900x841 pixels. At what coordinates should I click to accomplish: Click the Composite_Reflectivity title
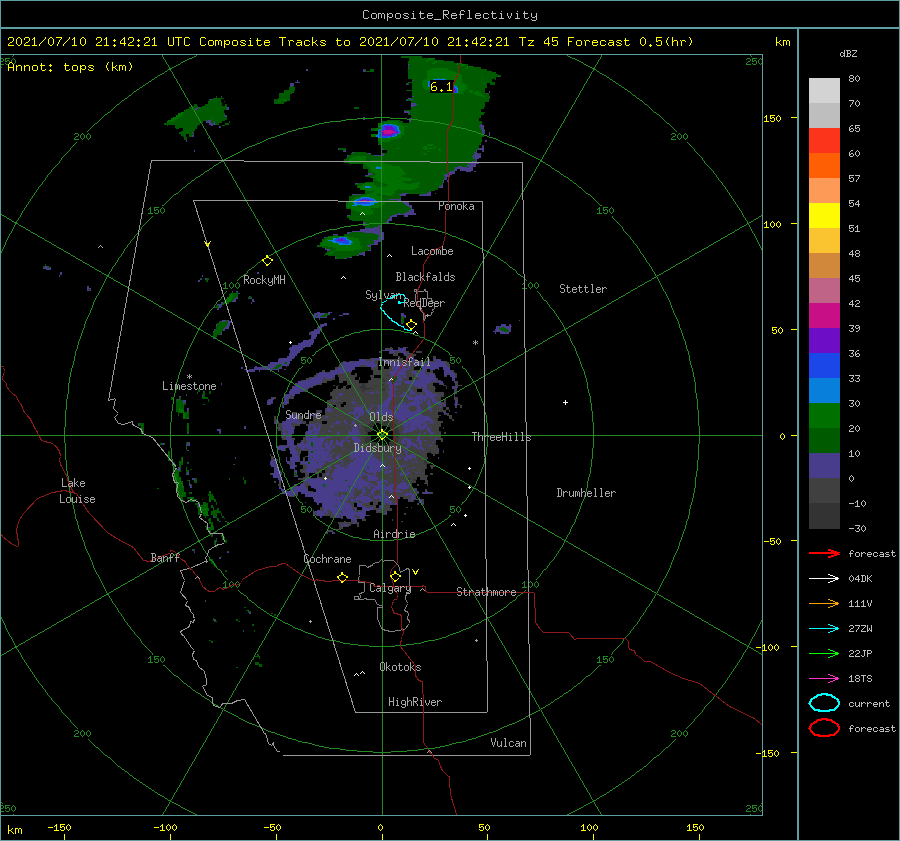click(x=449, y=15)
